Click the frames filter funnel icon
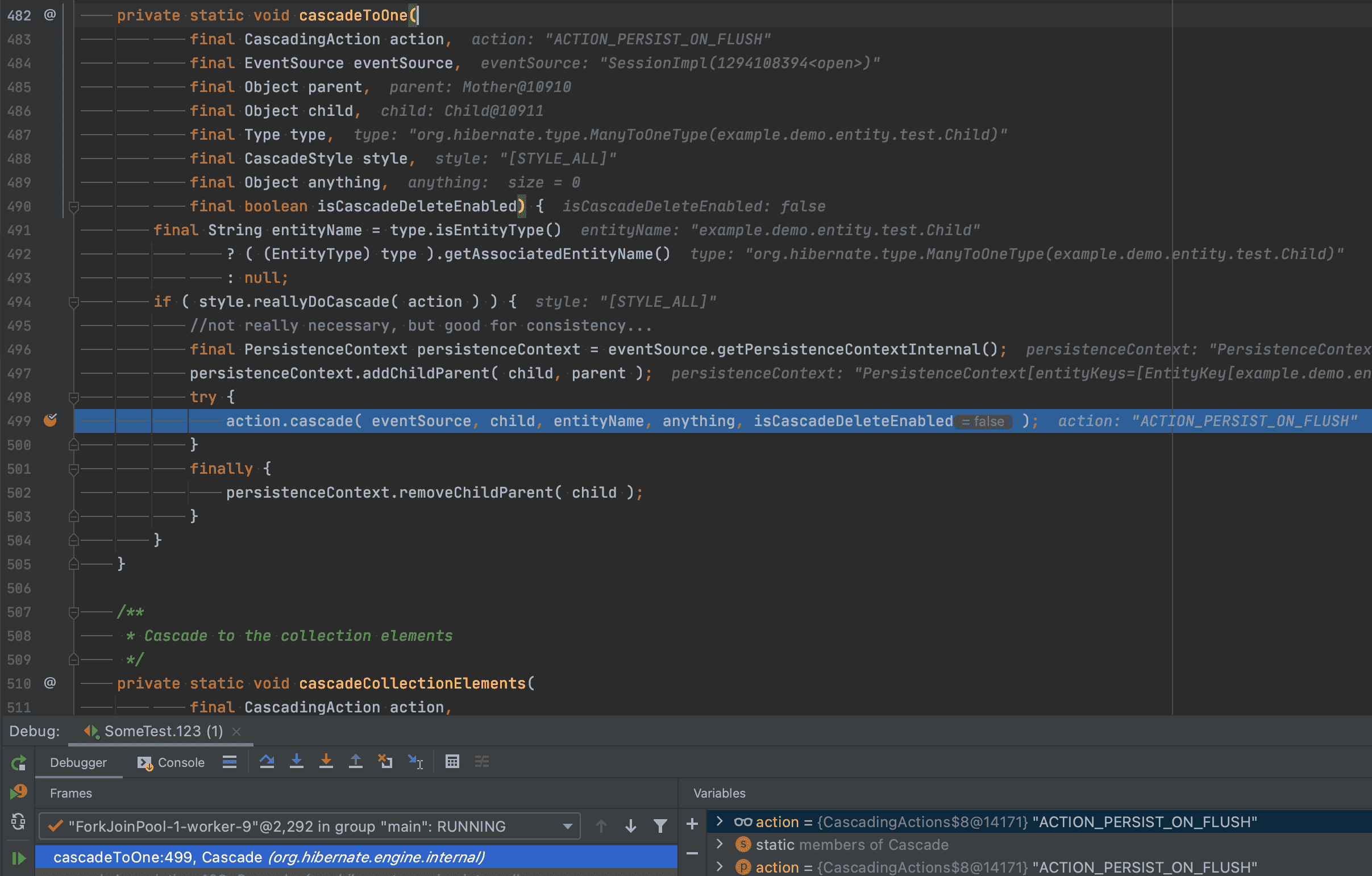 pyautogui.click(x=660, y=826)
